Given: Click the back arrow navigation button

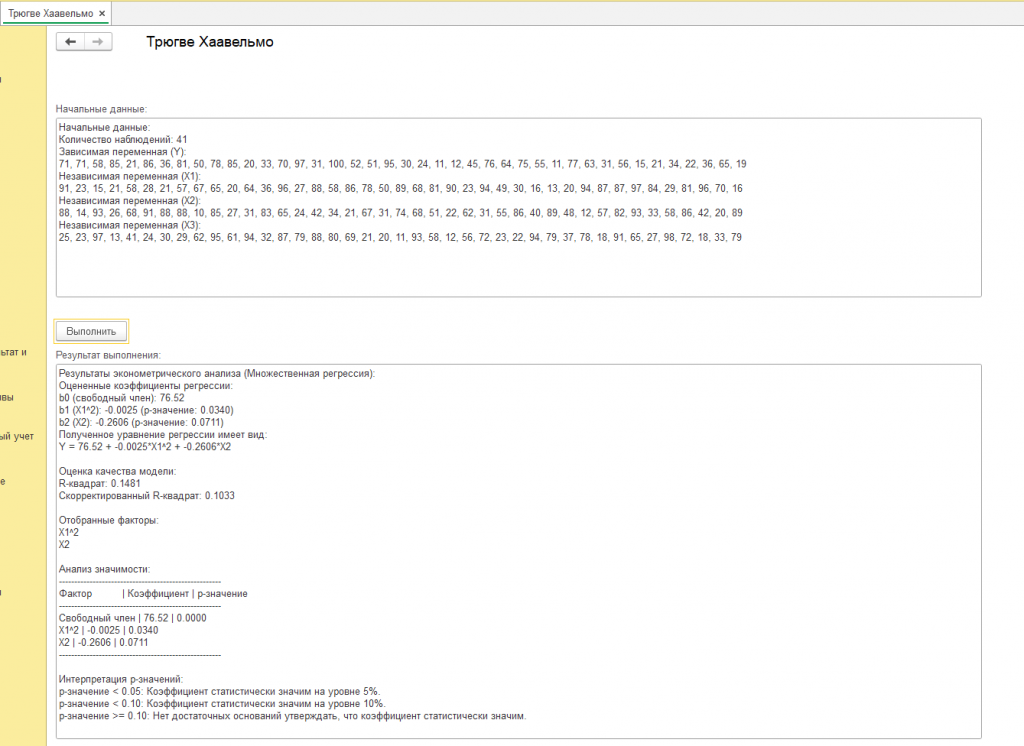Looking at the screenshot, I should pyautogui.click(x=71, y=42).
